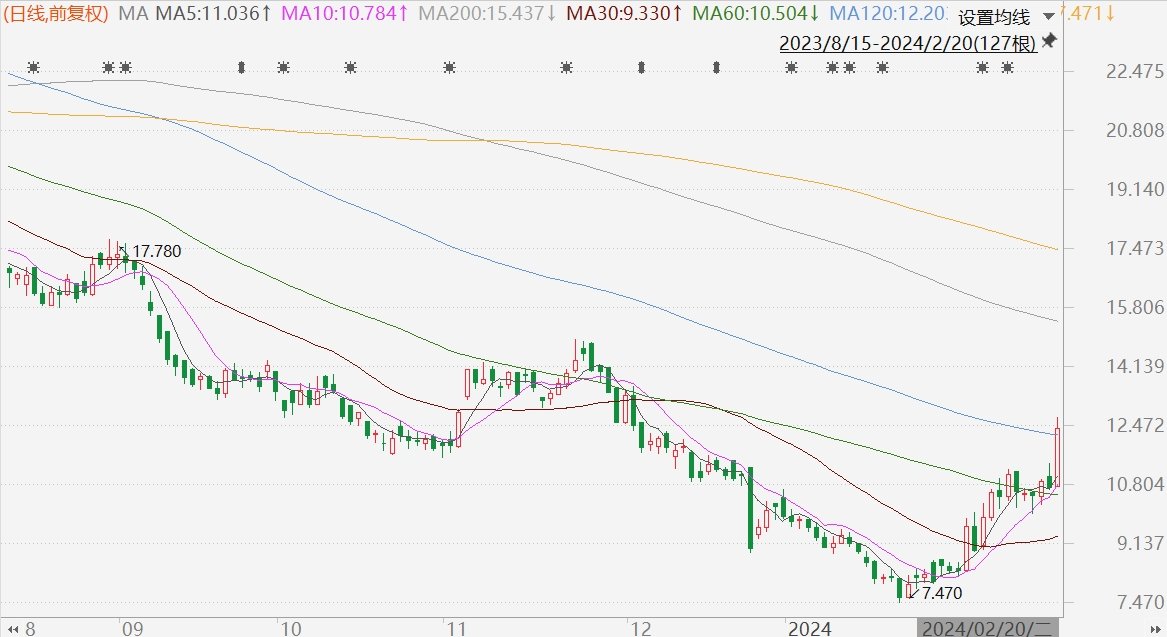Open the 2023/8/15-2024/2/20(127根) date range link
The width and height of the screenshot is (1167, 637).
coord(907,42)
